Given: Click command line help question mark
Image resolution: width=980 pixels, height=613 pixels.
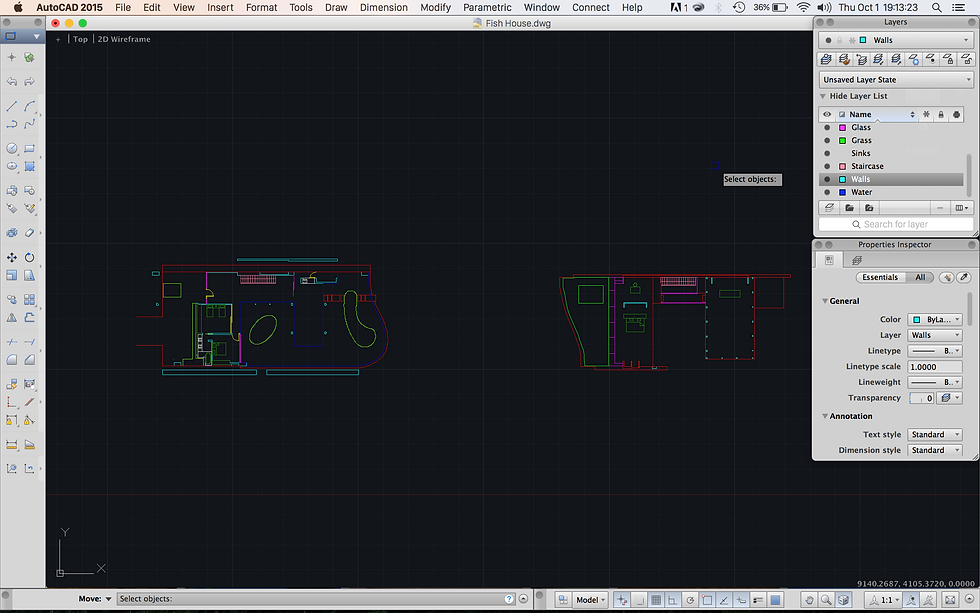Looking at the screenshot, I should [509, 599].
